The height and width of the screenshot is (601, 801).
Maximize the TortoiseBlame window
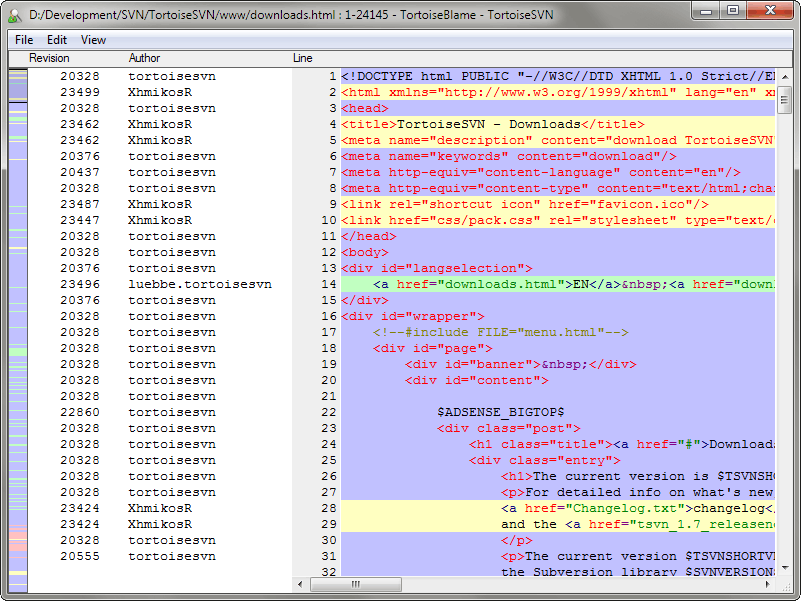(733, 10)
